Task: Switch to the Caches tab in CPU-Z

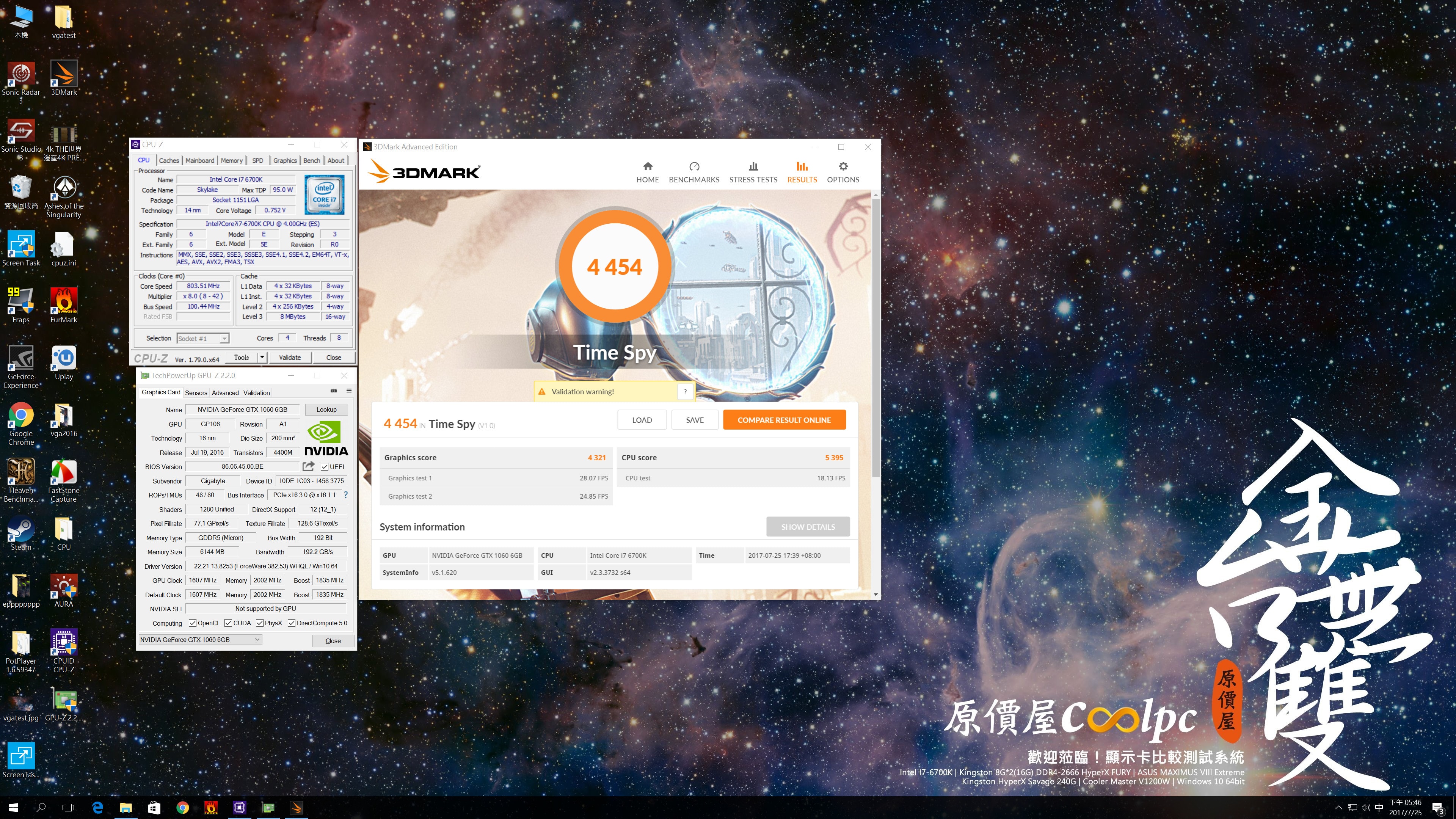Action: coord(168,160)
